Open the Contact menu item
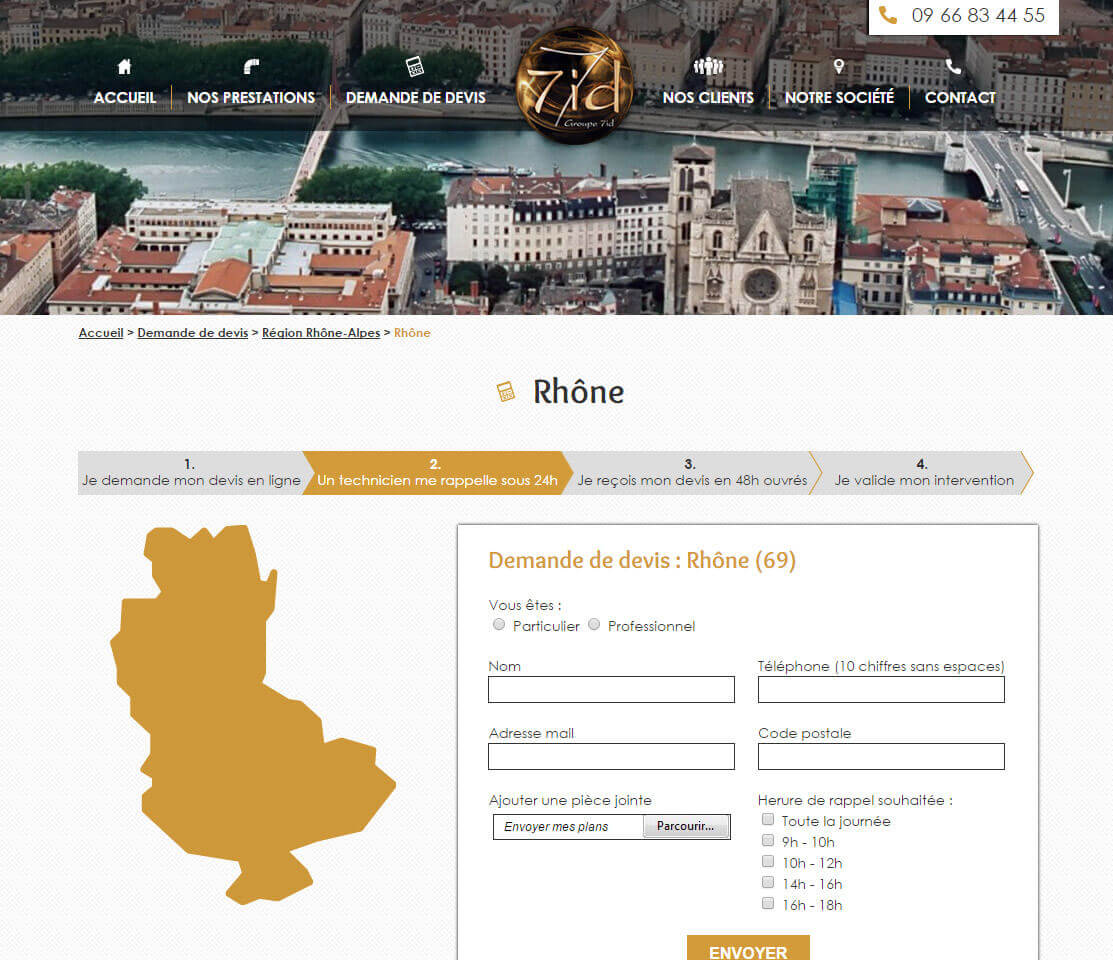 tap(960, 98)
